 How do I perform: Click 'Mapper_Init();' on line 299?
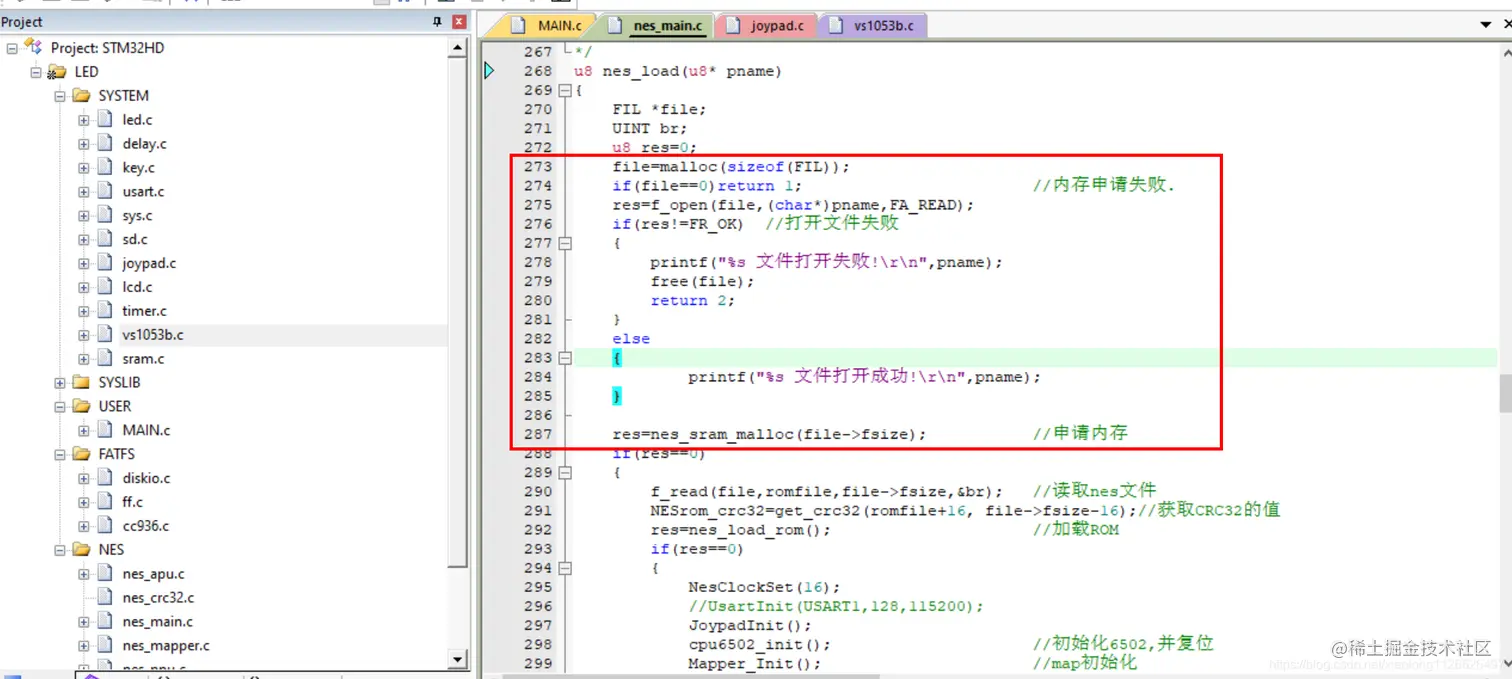tap(755, 663)
